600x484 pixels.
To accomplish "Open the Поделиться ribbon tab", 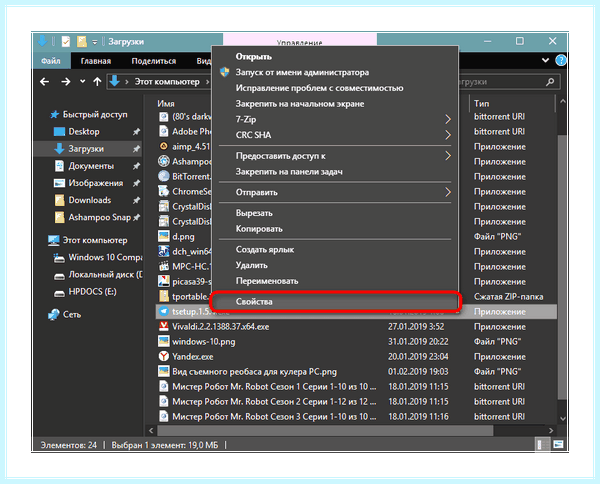I will 154,61.
